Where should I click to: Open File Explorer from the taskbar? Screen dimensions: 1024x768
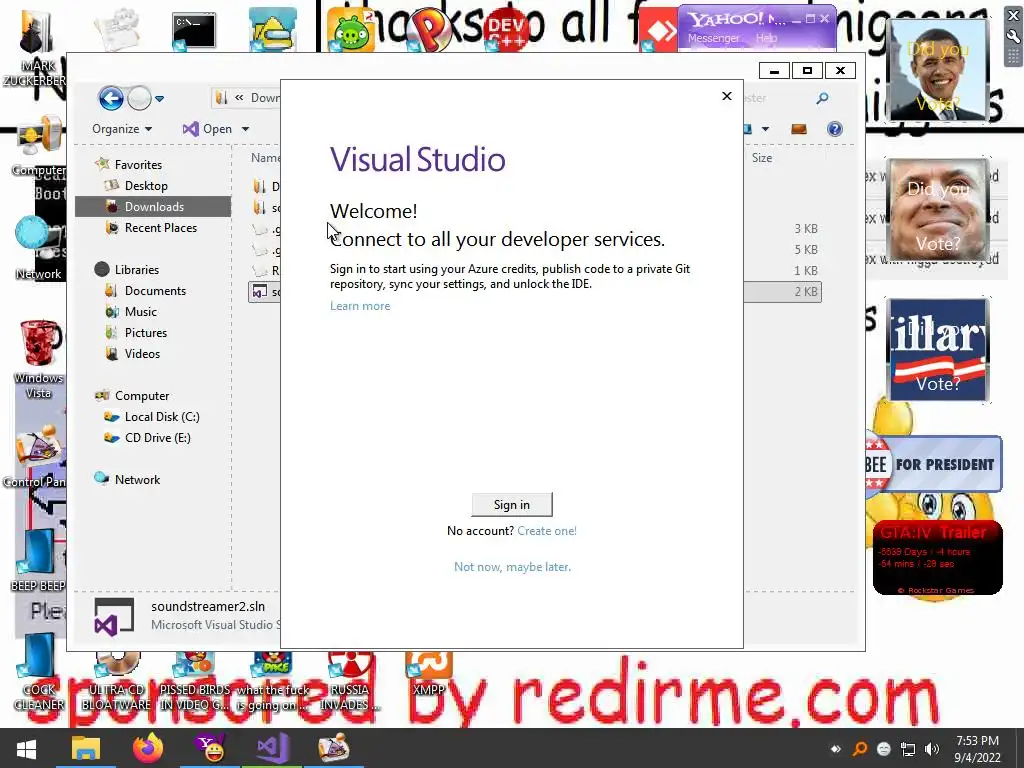86,748
